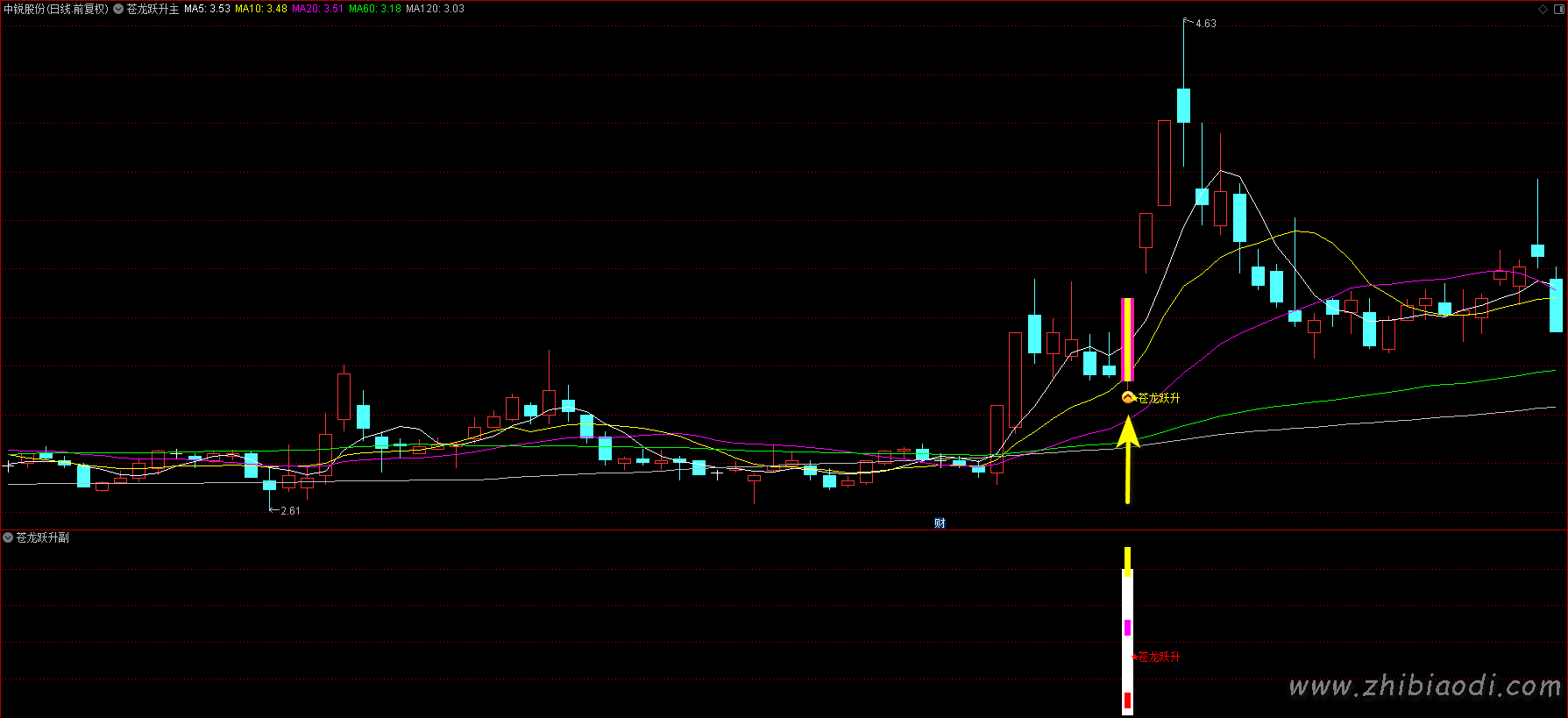
Task: Expand dropdown next to 苍龙跃升副 indicator
Action: pos(8,537)
